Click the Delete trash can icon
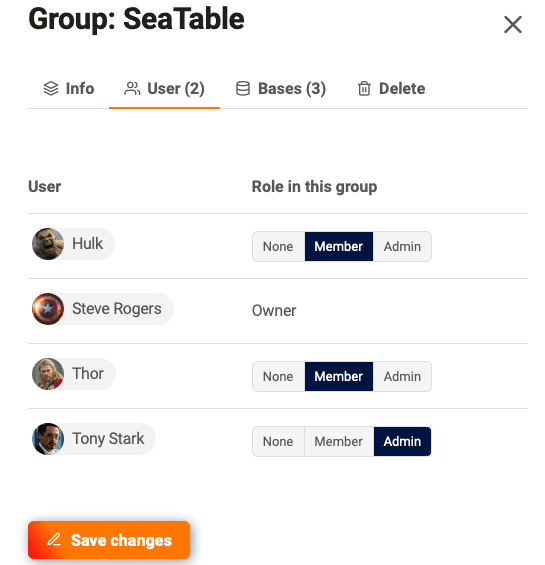545x565 pixels. click(x=364, y=88)
